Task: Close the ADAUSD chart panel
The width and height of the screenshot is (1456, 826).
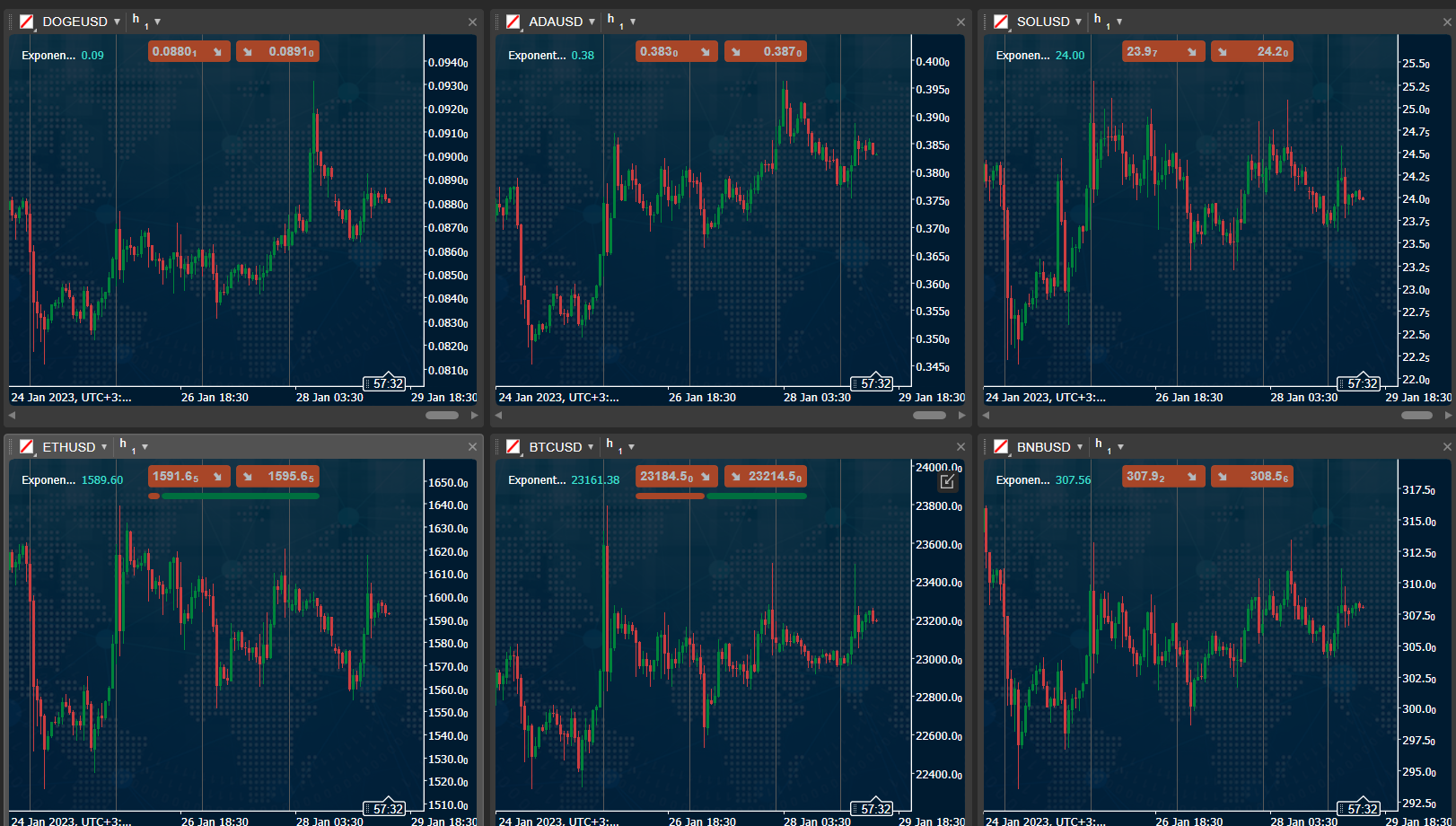Action: (960, 22)
